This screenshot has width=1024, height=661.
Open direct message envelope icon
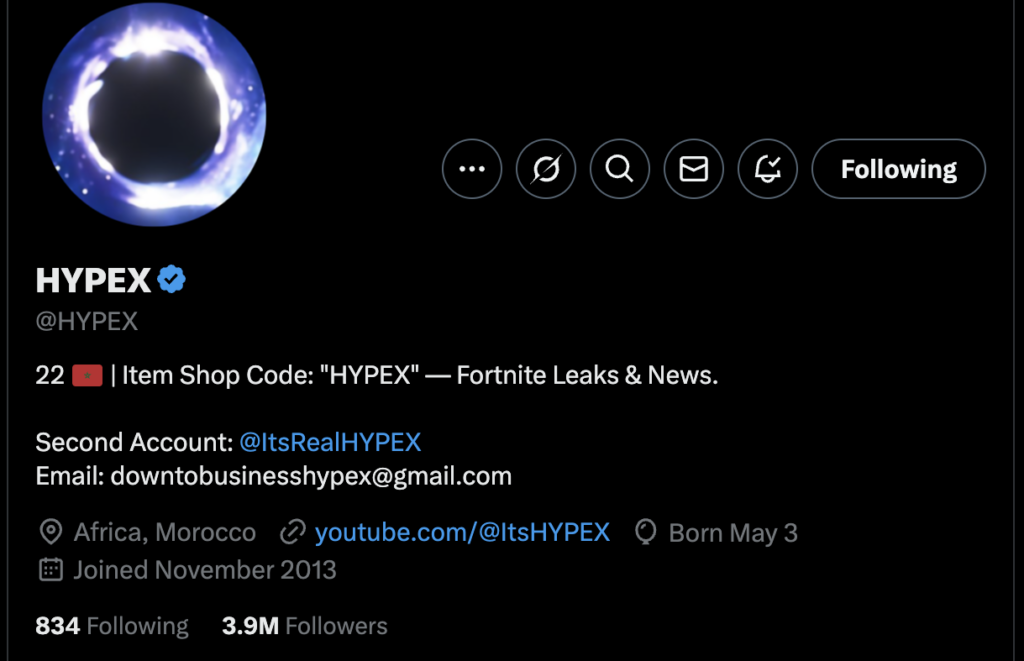[x=694, y=169]
